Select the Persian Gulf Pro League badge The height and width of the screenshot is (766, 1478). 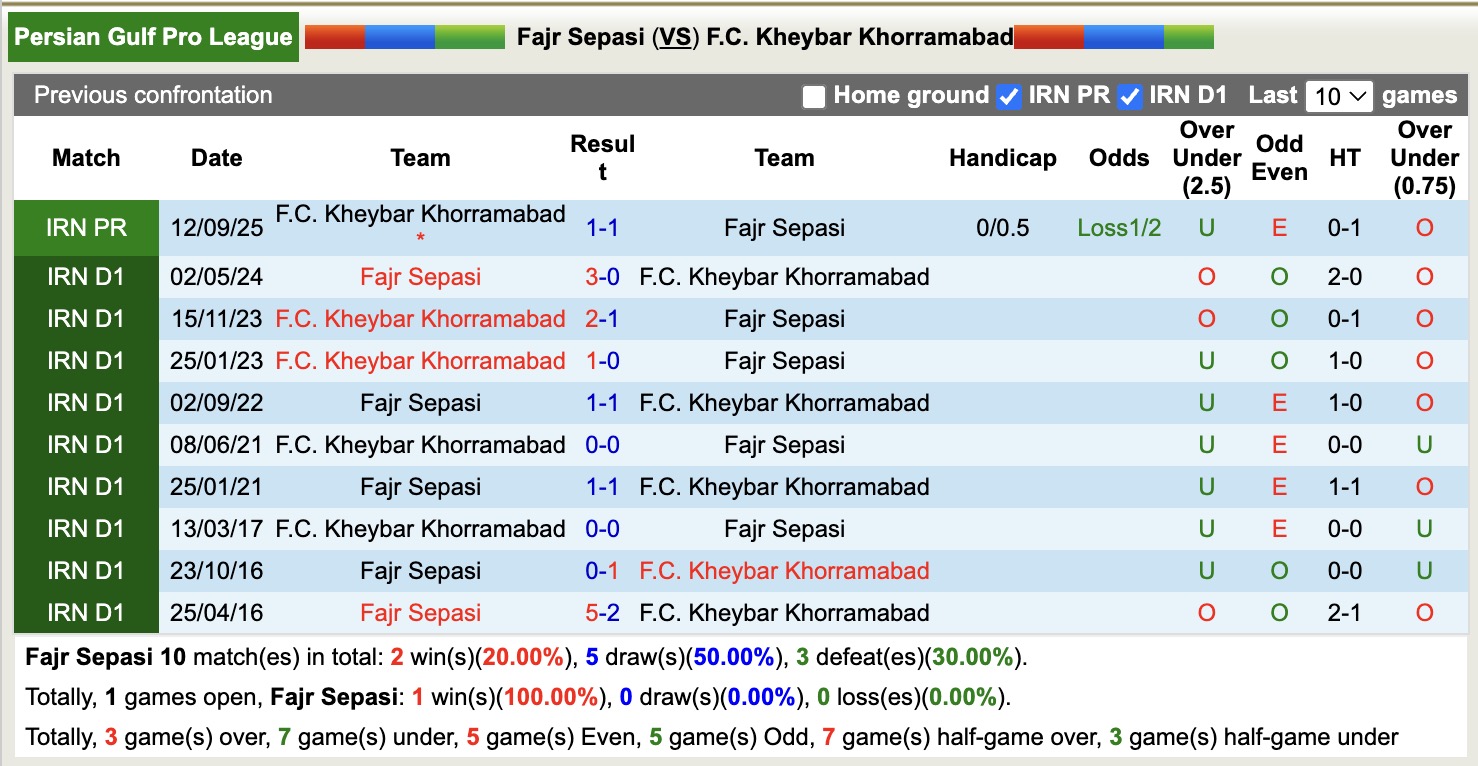152,36
